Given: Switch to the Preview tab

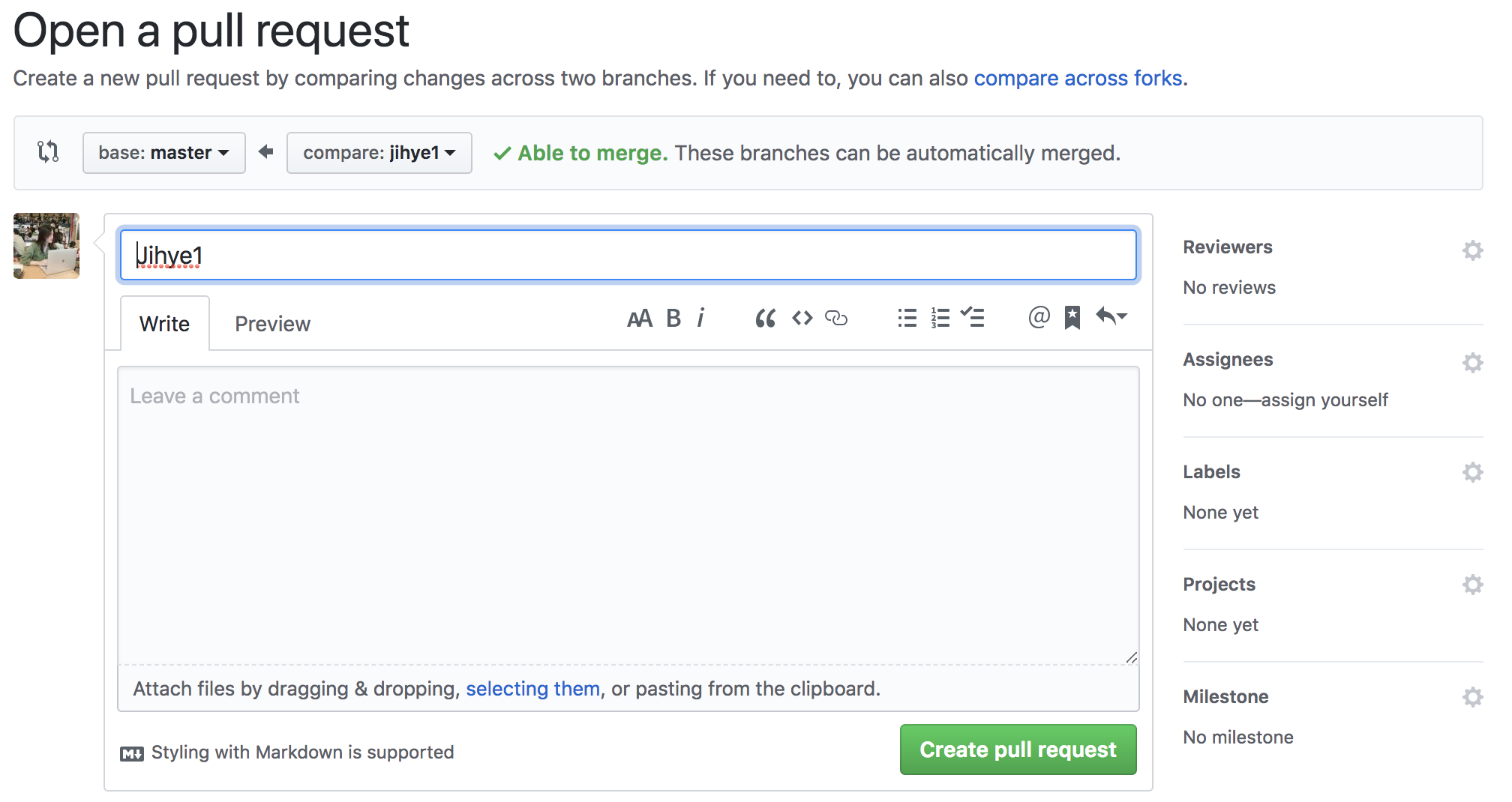Looking at the screenshot, I should pos(272,324).
